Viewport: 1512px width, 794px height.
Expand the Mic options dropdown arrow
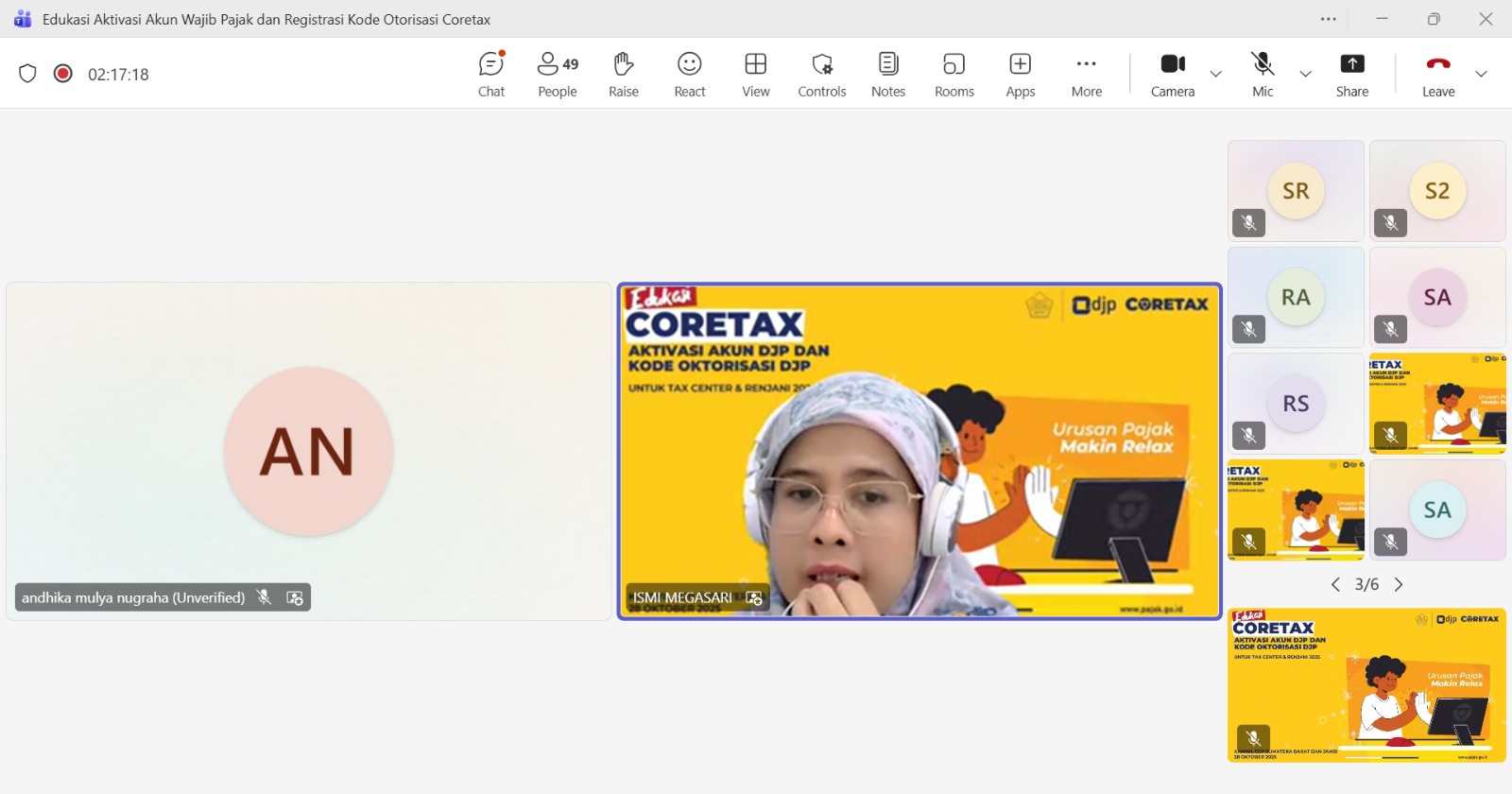(1305, 74)
